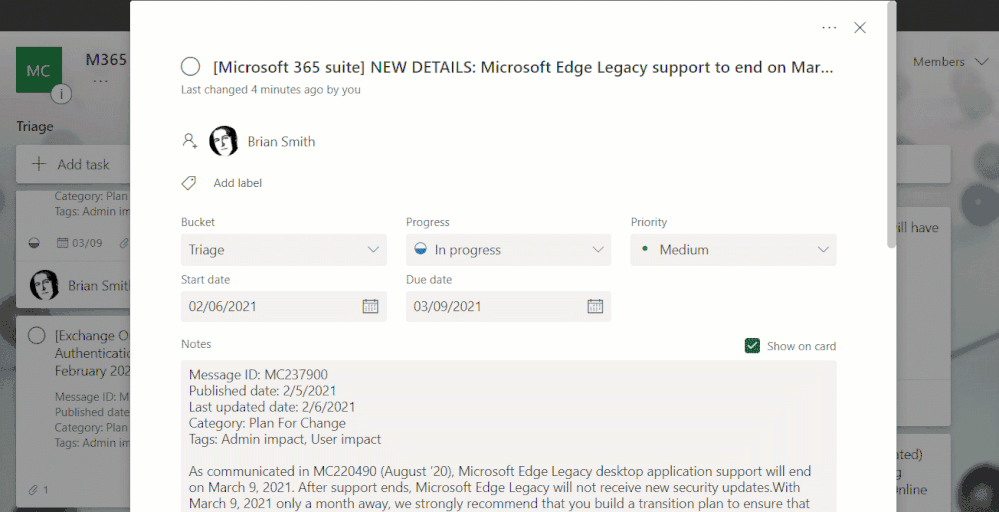Open the Due date calendar picker
The width and height of the screenshot is (999, 512).
pyautogui.click(x=595, y=306)
